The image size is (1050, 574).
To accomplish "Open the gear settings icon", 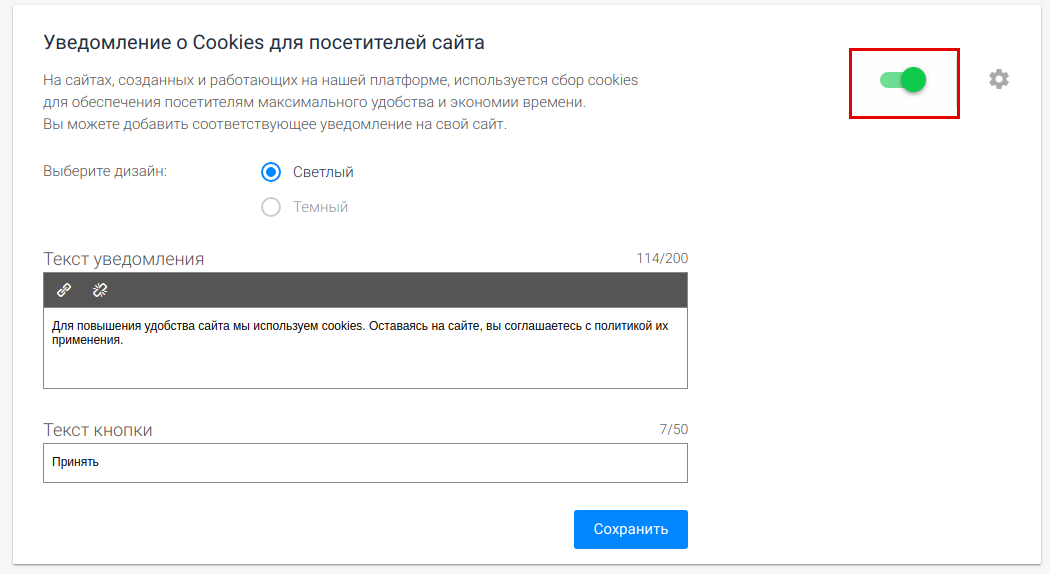I will tap(998, 79).
